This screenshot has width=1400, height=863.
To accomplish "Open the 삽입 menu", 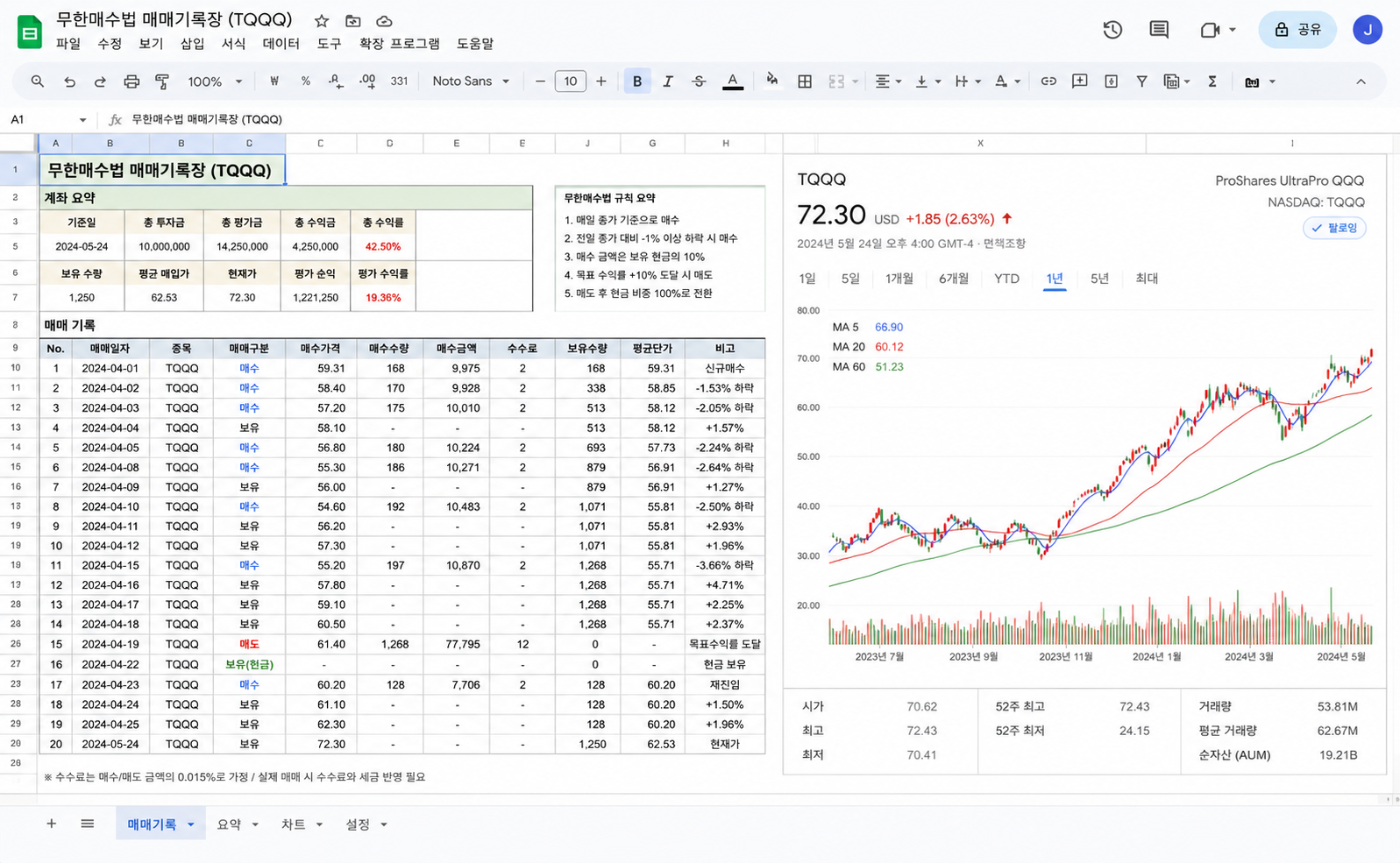I will coord(192,44).
